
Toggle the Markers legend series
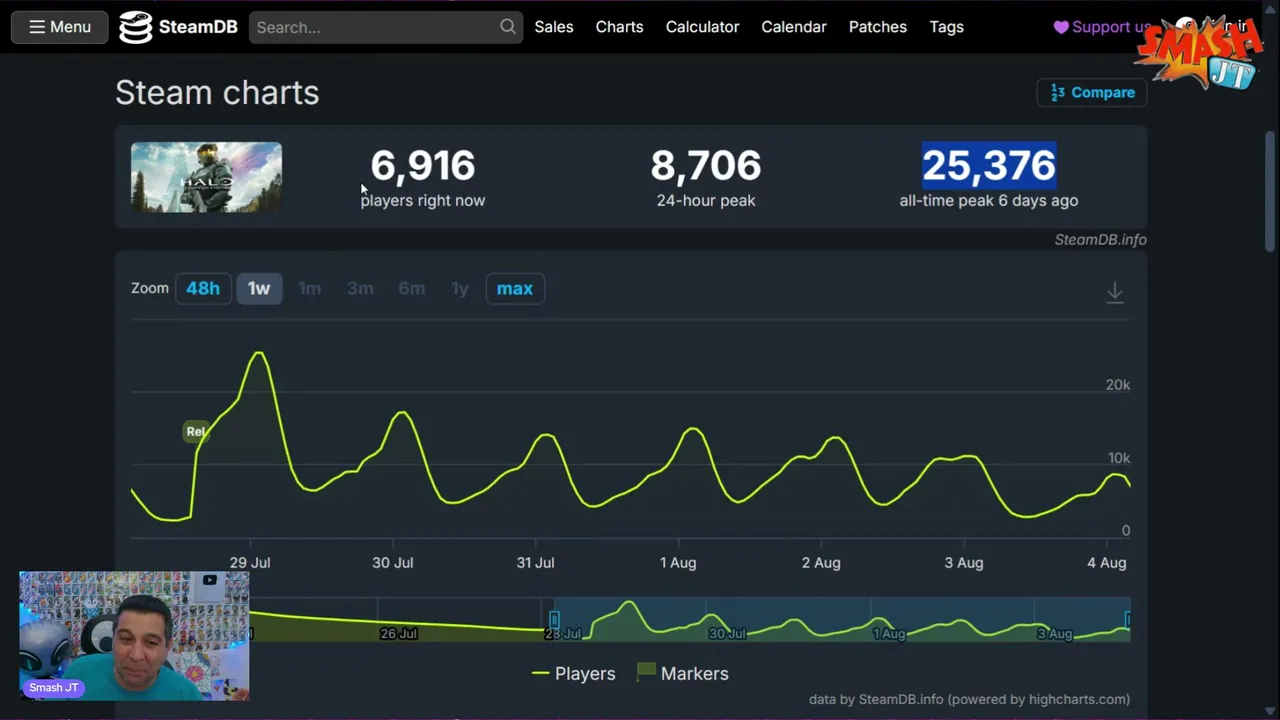[x=683, y=673]
